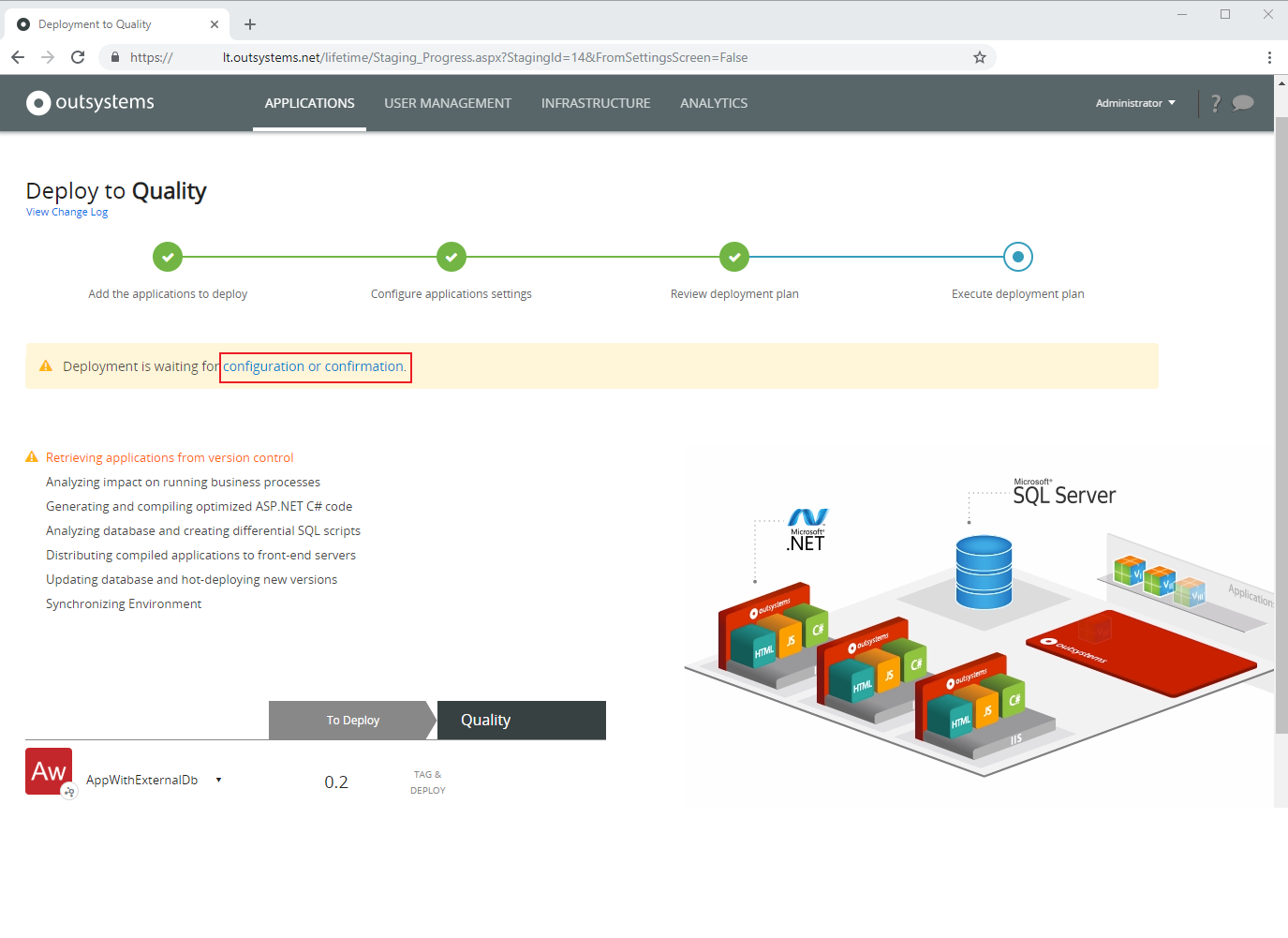
Task: Open the User Management section
Action: point(448,103)
